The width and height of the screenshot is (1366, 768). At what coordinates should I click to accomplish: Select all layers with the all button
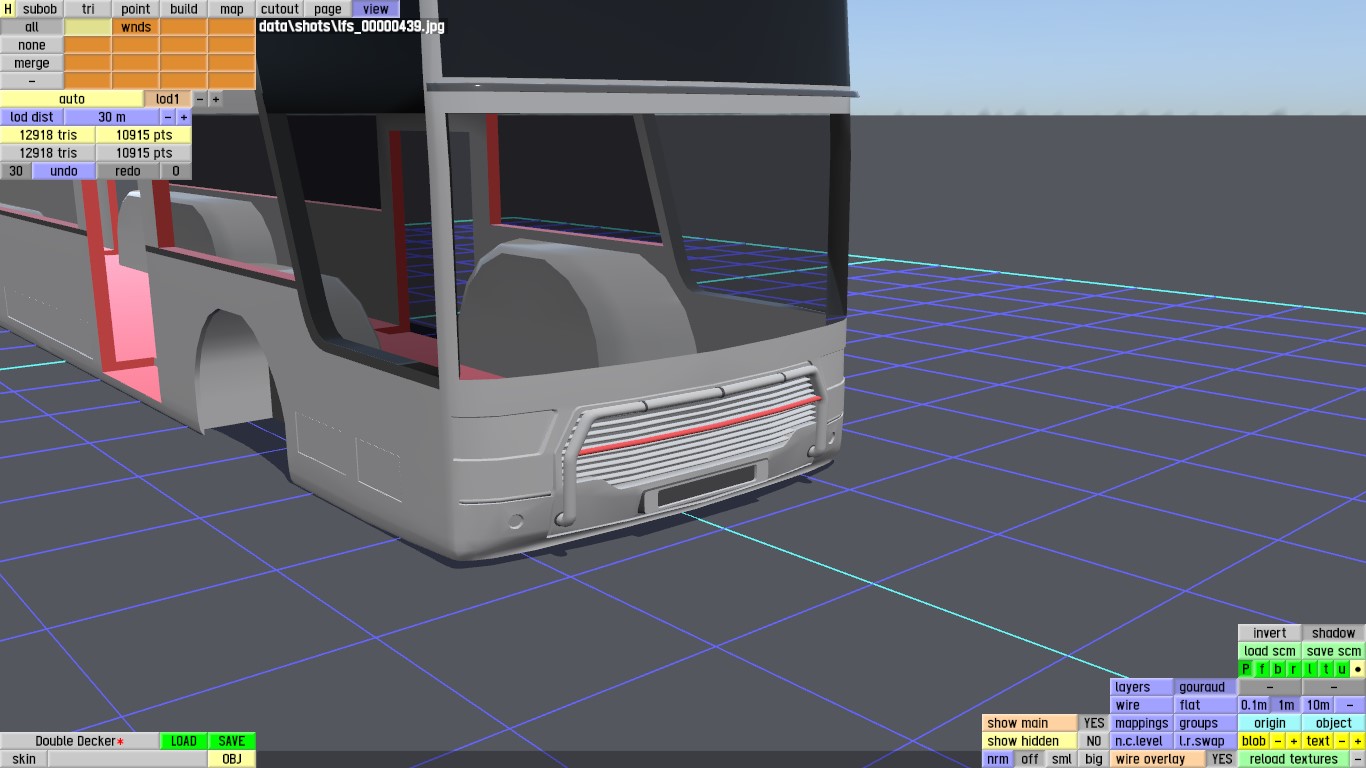tap(32, 27)
